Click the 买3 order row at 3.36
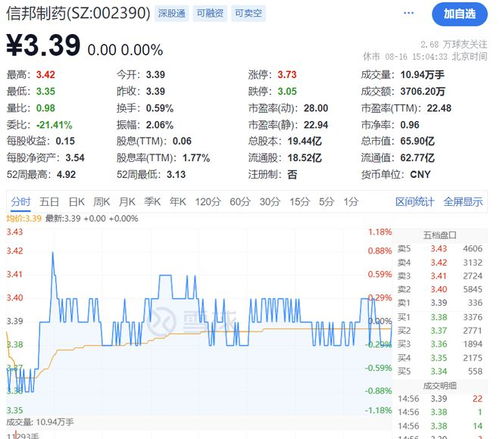500x439 pixels. pyautogui.click(x=440, y=344)
